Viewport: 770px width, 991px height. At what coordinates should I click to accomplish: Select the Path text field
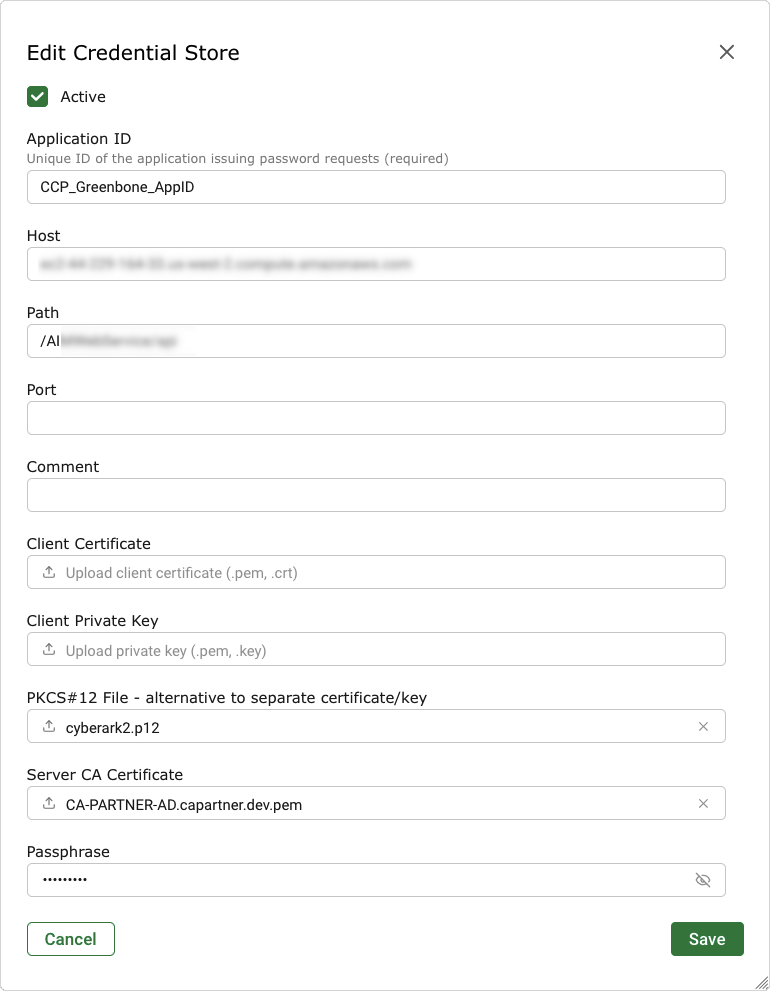(x=376, y=341)
